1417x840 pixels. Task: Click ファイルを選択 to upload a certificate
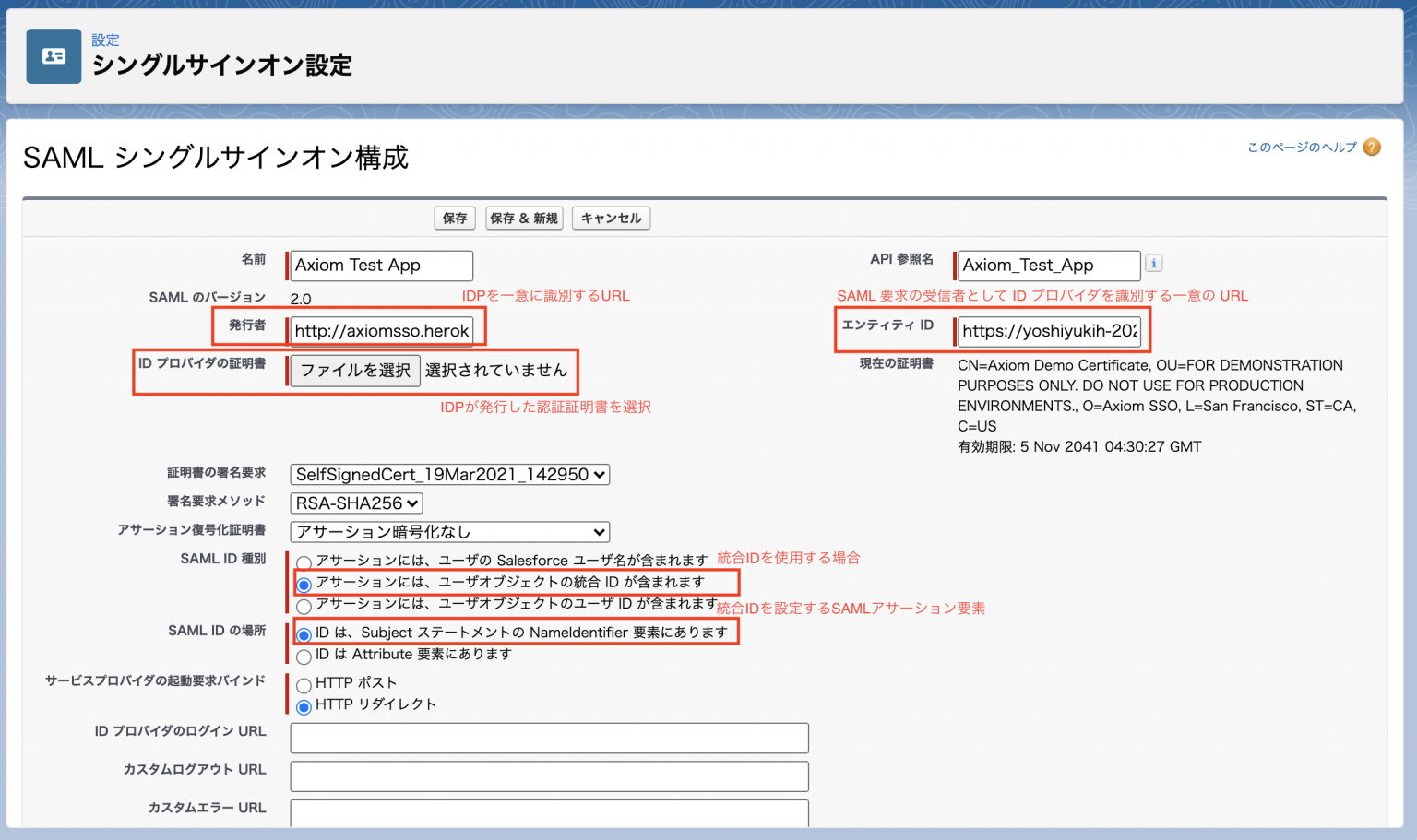(353, 371)
